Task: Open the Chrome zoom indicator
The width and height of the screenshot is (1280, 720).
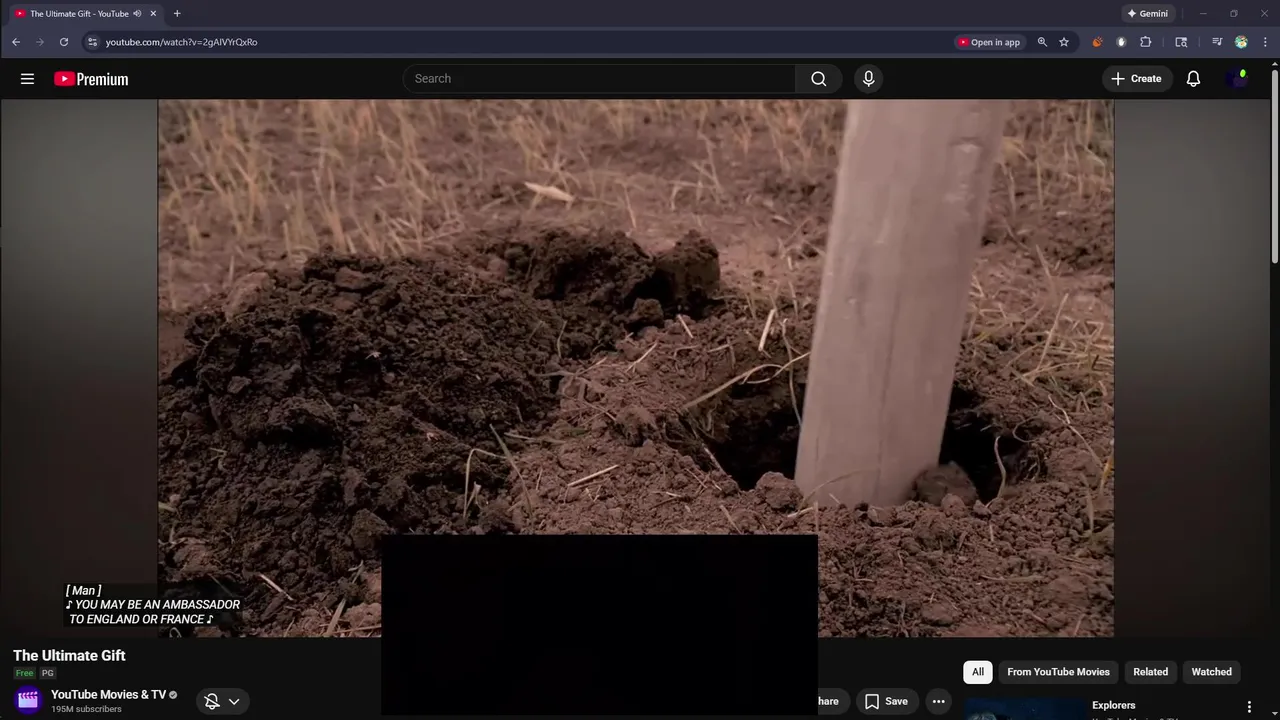Action: pos(1042,42)
